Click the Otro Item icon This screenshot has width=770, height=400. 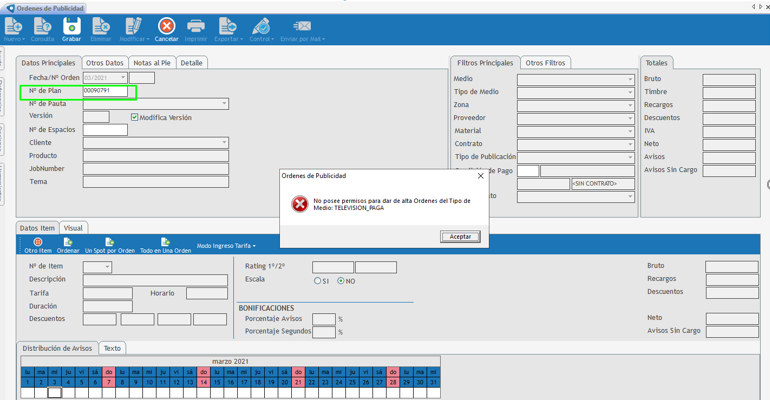pos(38,244)
